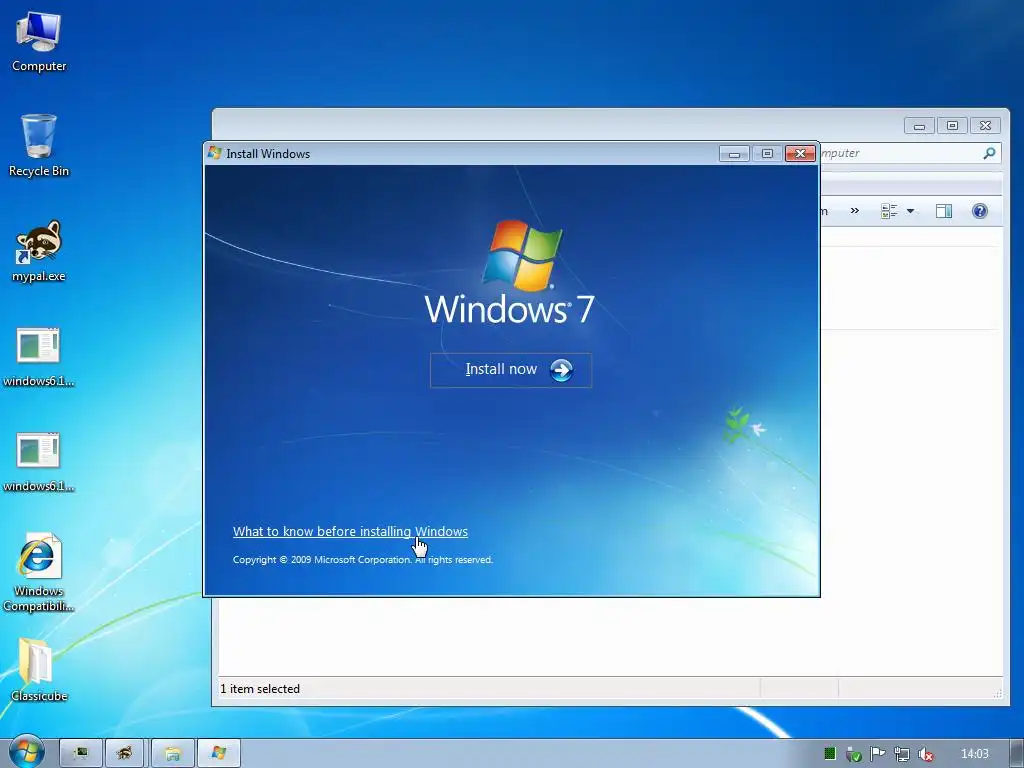Screen dimensions: 1024x768
Task: Maximize the Install Windows window
Action: pyautogui.click(x=767, y=153)
